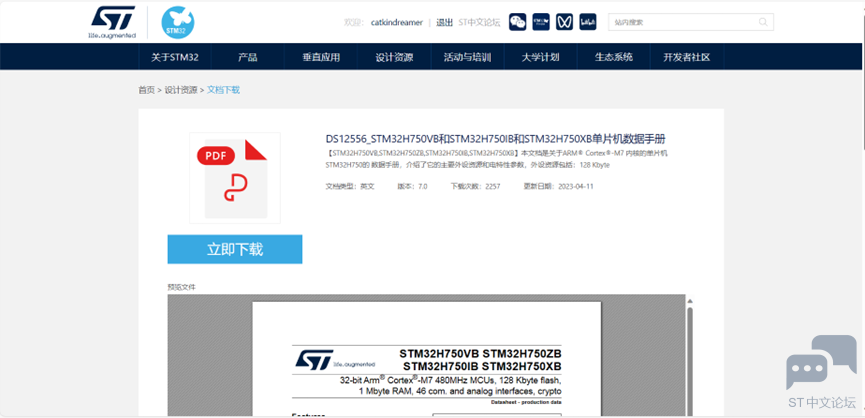Image resolution: width=865 pixels, height=418 pixels.
Task: Click the DS12556 datasheet title
Action: [x=496, y=139]
